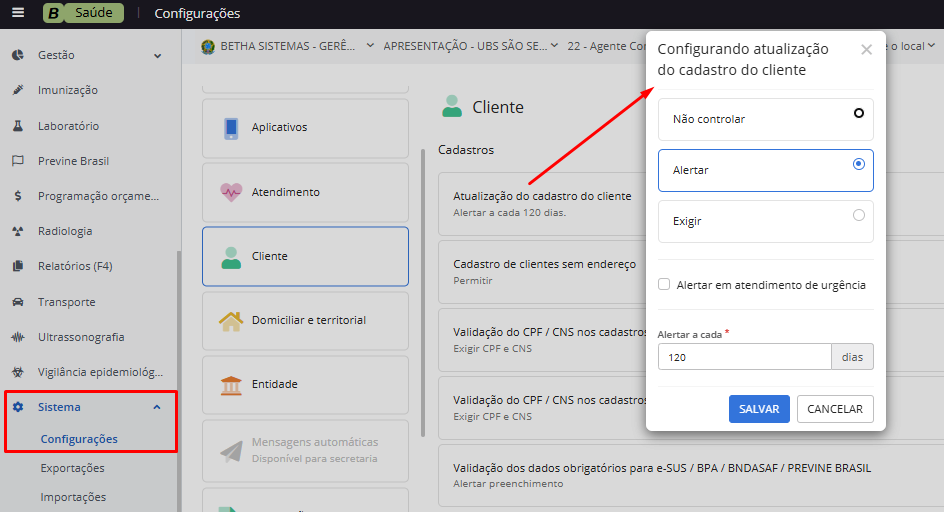
Task: Click the Aplicativos phone icon
Action: click(x=231, y=128)
